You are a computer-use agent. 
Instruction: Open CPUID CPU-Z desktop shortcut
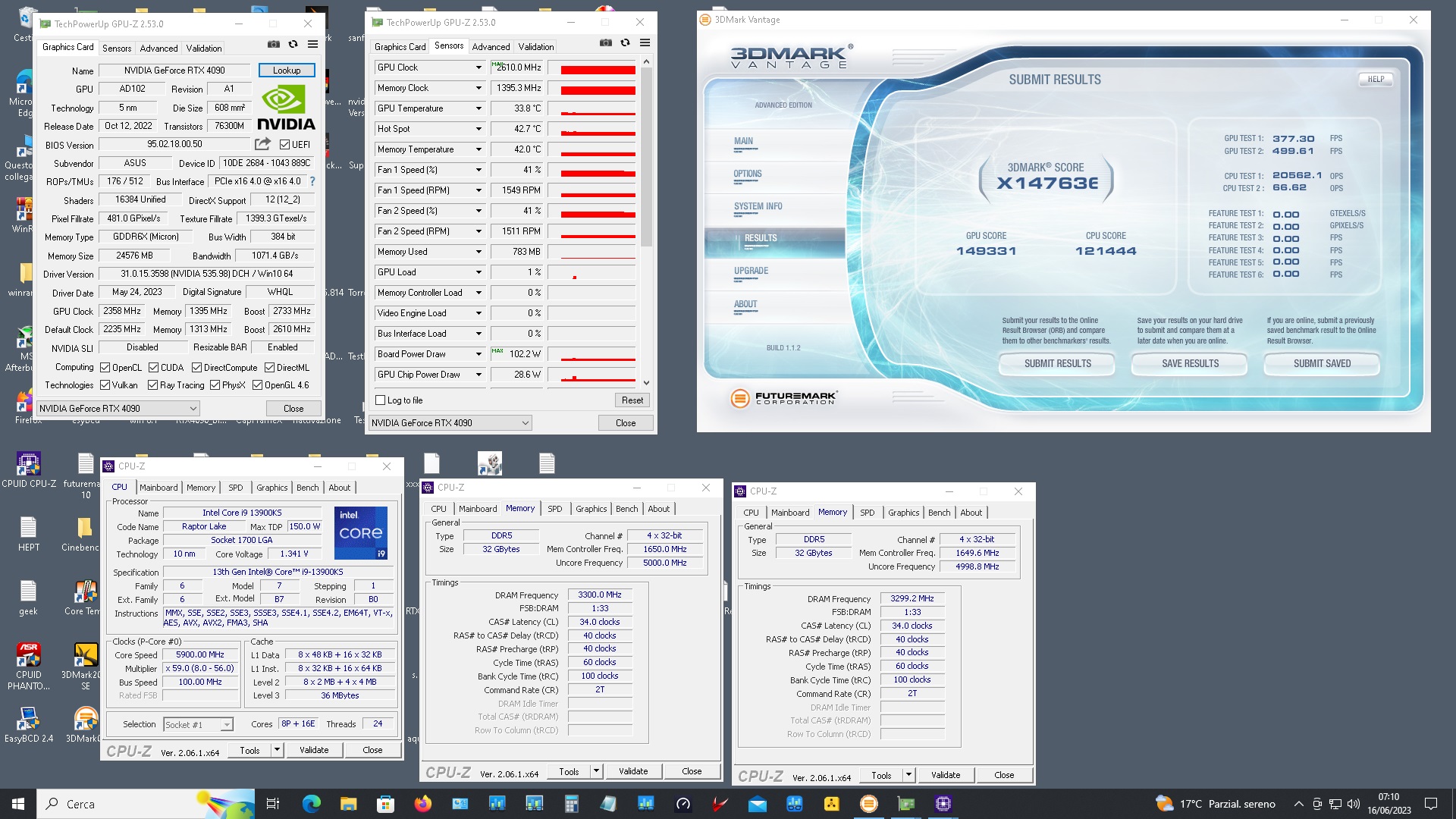pos(29,470)
